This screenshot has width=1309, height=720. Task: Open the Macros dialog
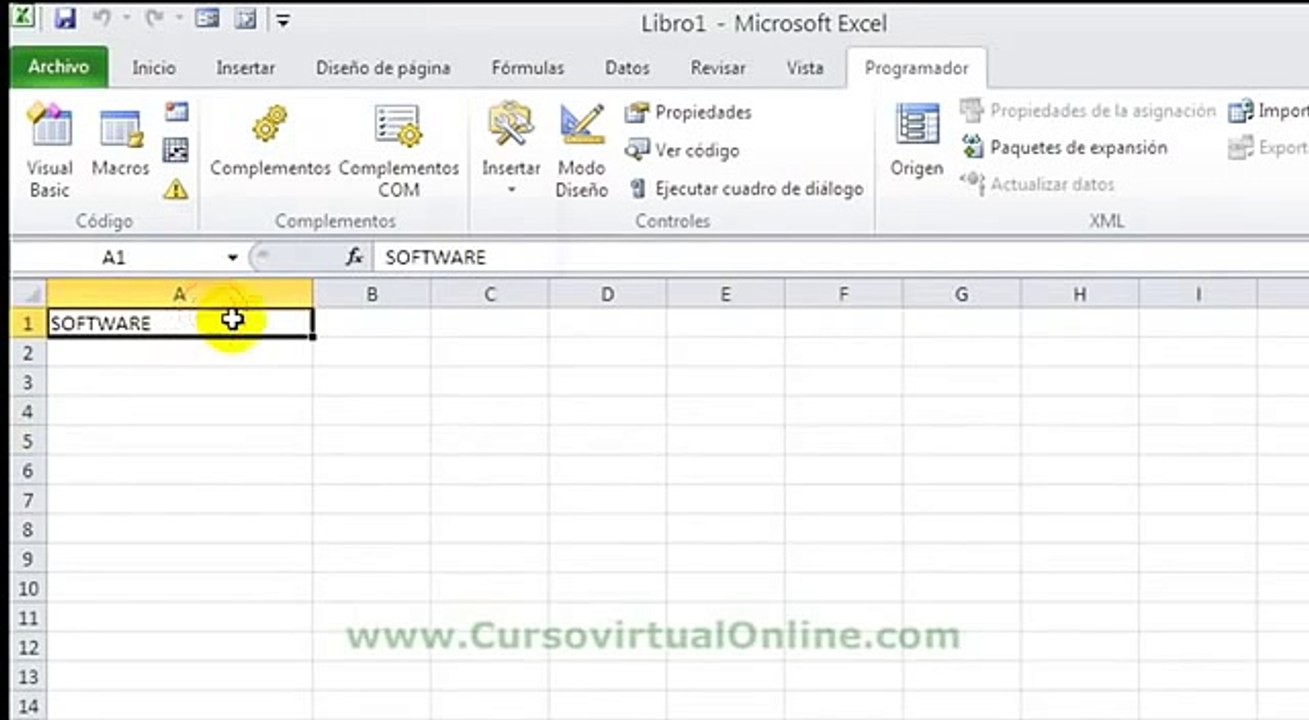[x=120, y=142]
